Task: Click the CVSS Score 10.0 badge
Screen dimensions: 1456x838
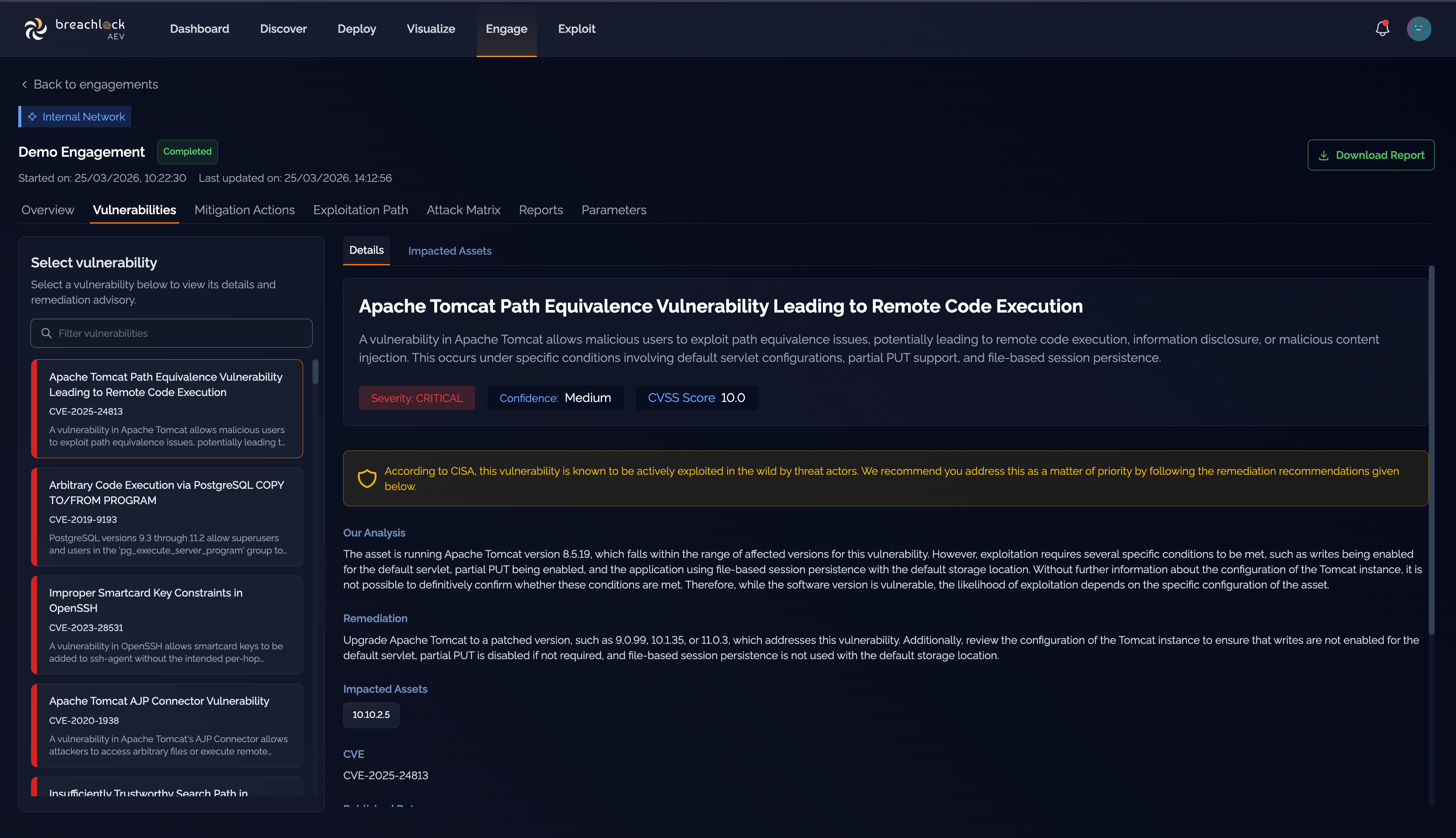Action: 696,398
